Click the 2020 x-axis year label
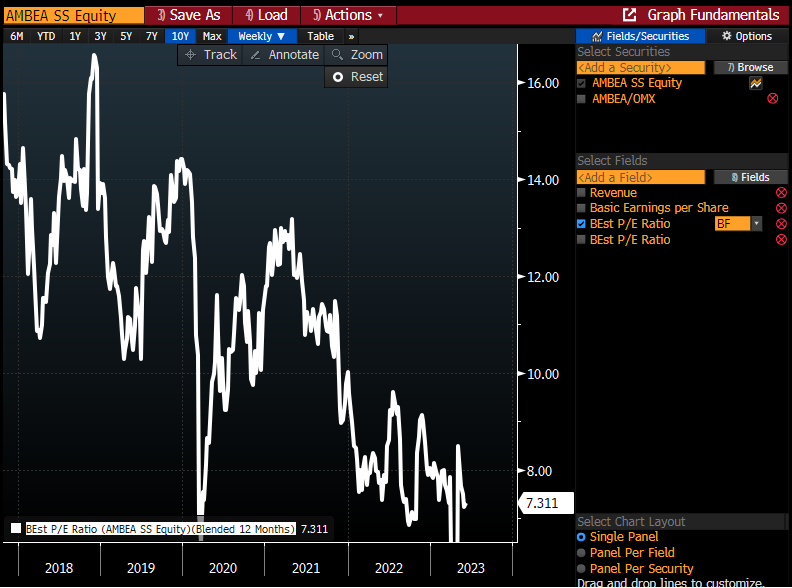 [223, 568]
